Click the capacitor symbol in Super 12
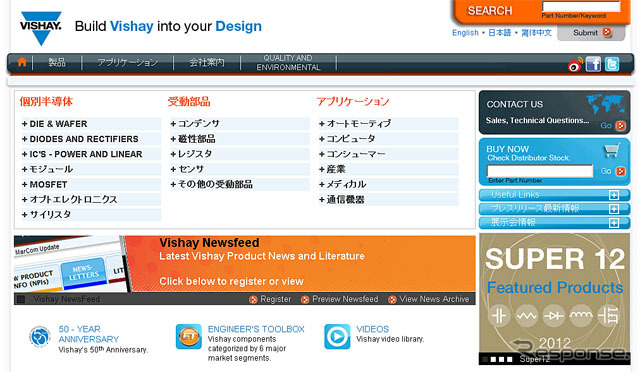 499,316
